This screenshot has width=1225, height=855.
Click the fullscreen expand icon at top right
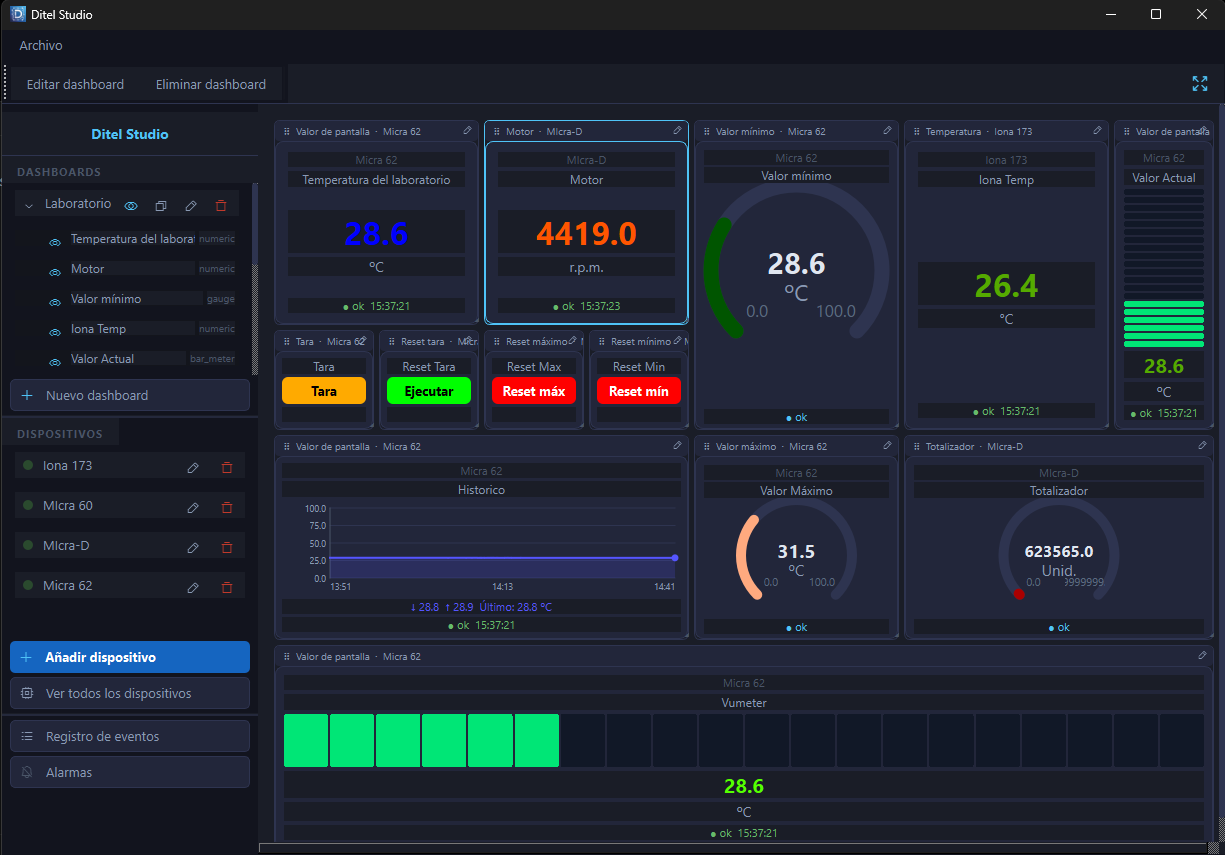pos(1200,84)
